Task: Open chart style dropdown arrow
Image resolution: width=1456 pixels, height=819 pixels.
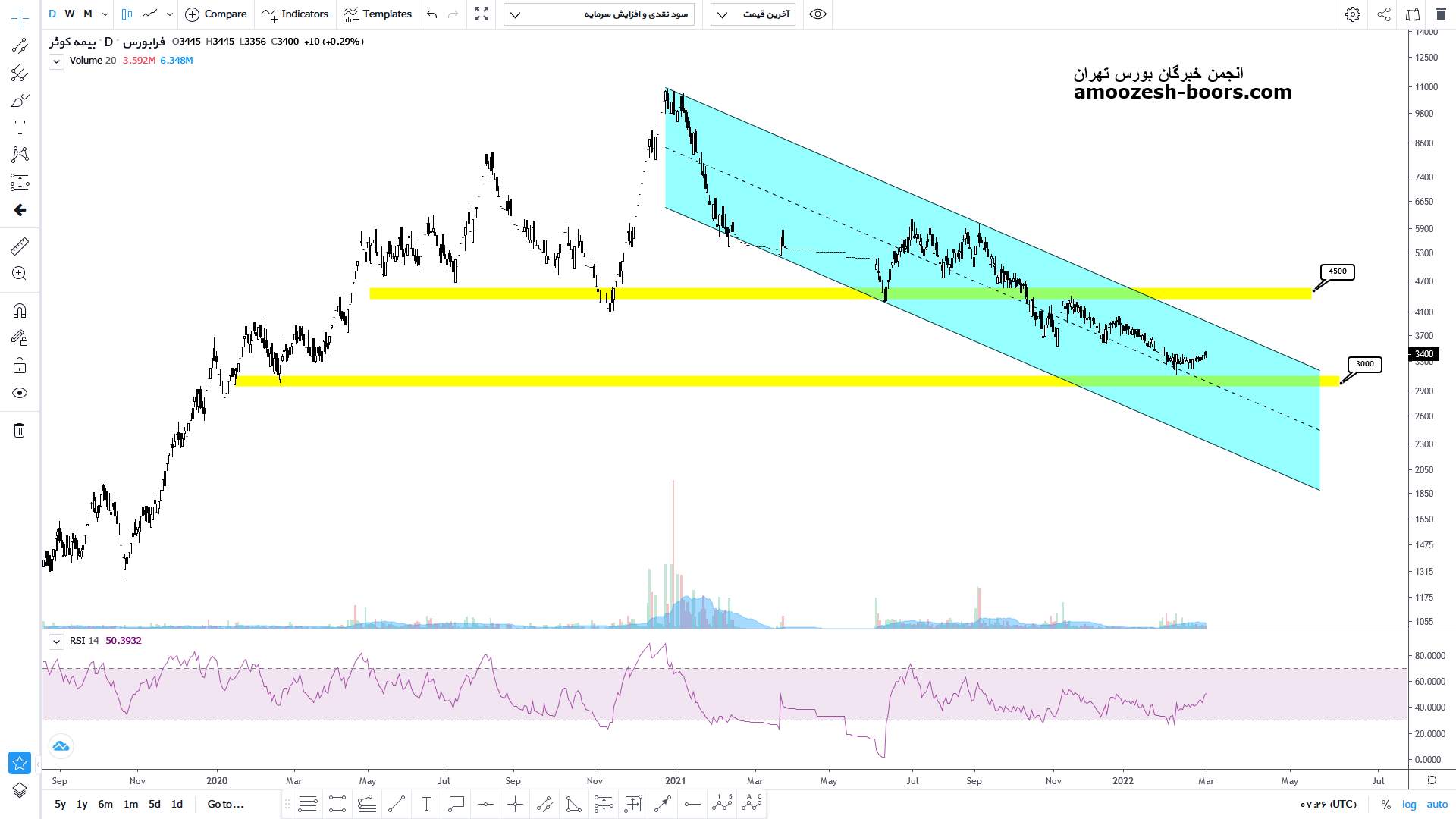Action: (169, 14)
